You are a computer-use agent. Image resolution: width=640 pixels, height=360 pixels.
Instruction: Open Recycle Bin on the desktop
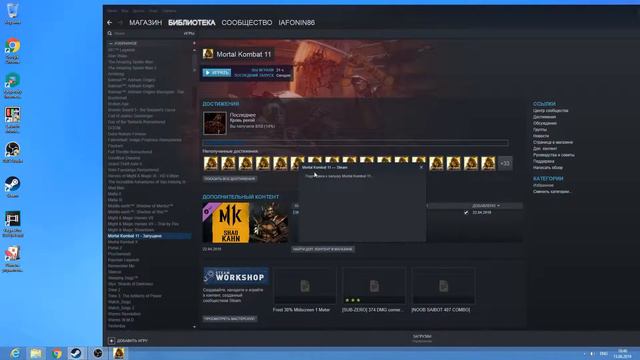point(12,13)
